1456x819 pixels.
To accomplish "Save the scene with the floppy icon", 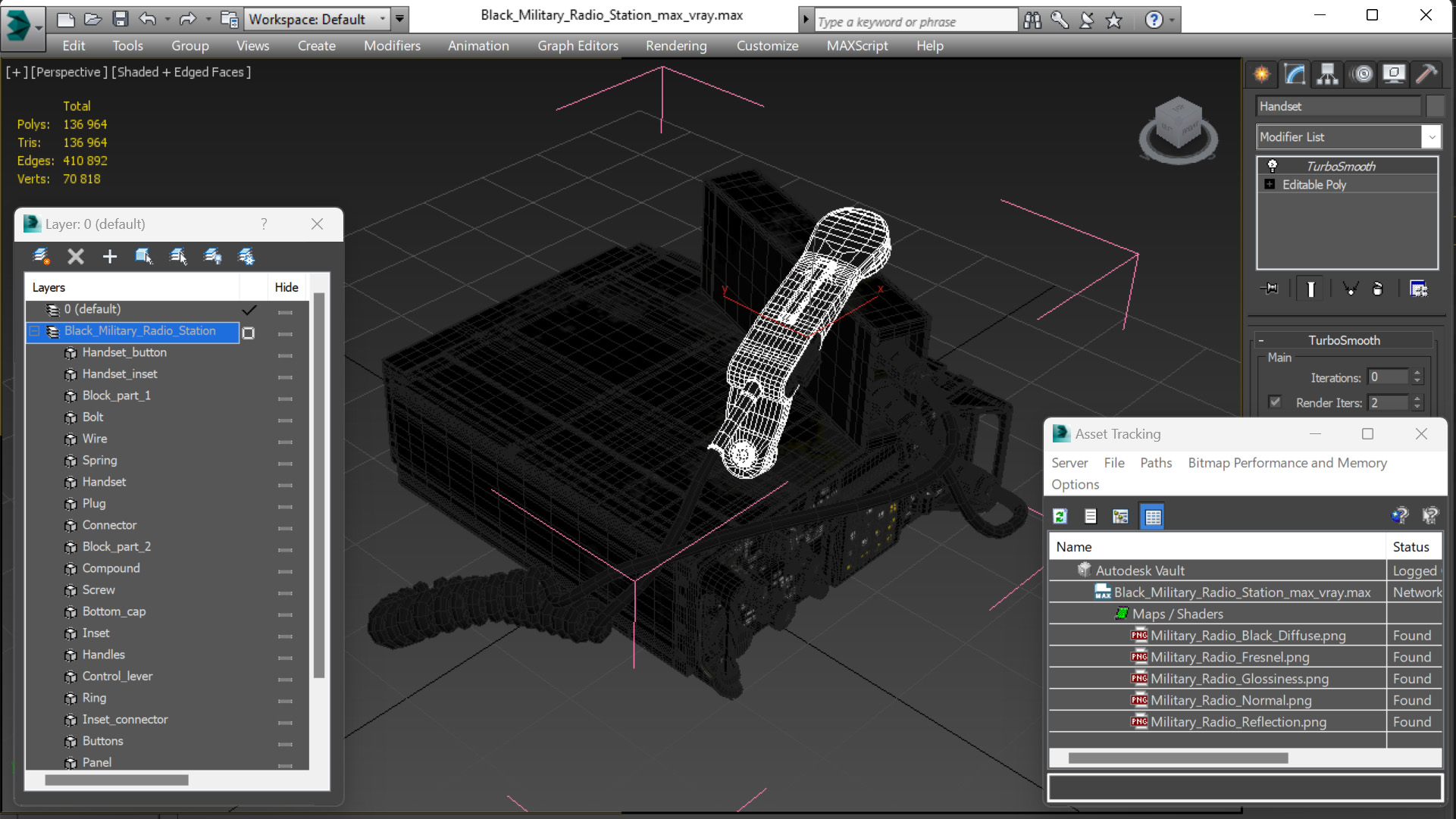I will [x=120, y=19].
